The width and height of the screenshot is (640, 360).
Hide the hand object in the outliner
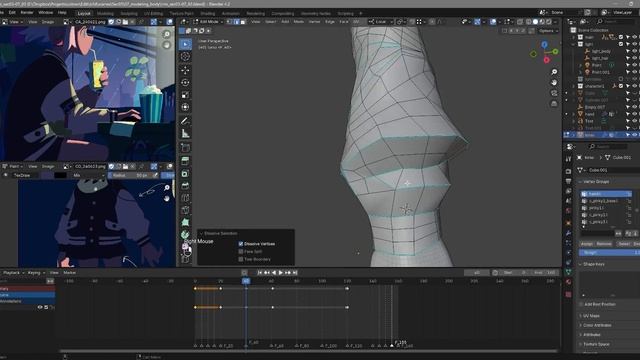[635, 114]
